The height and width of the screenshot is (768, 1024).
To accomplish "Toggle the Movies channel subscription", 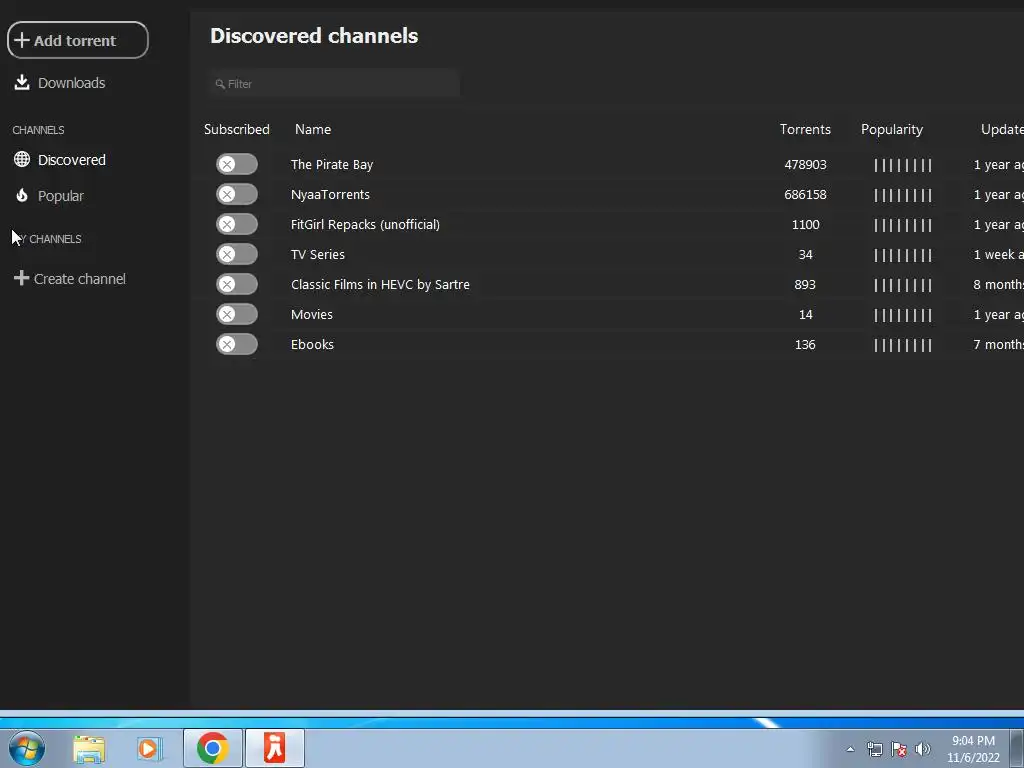I will point(237,315).
